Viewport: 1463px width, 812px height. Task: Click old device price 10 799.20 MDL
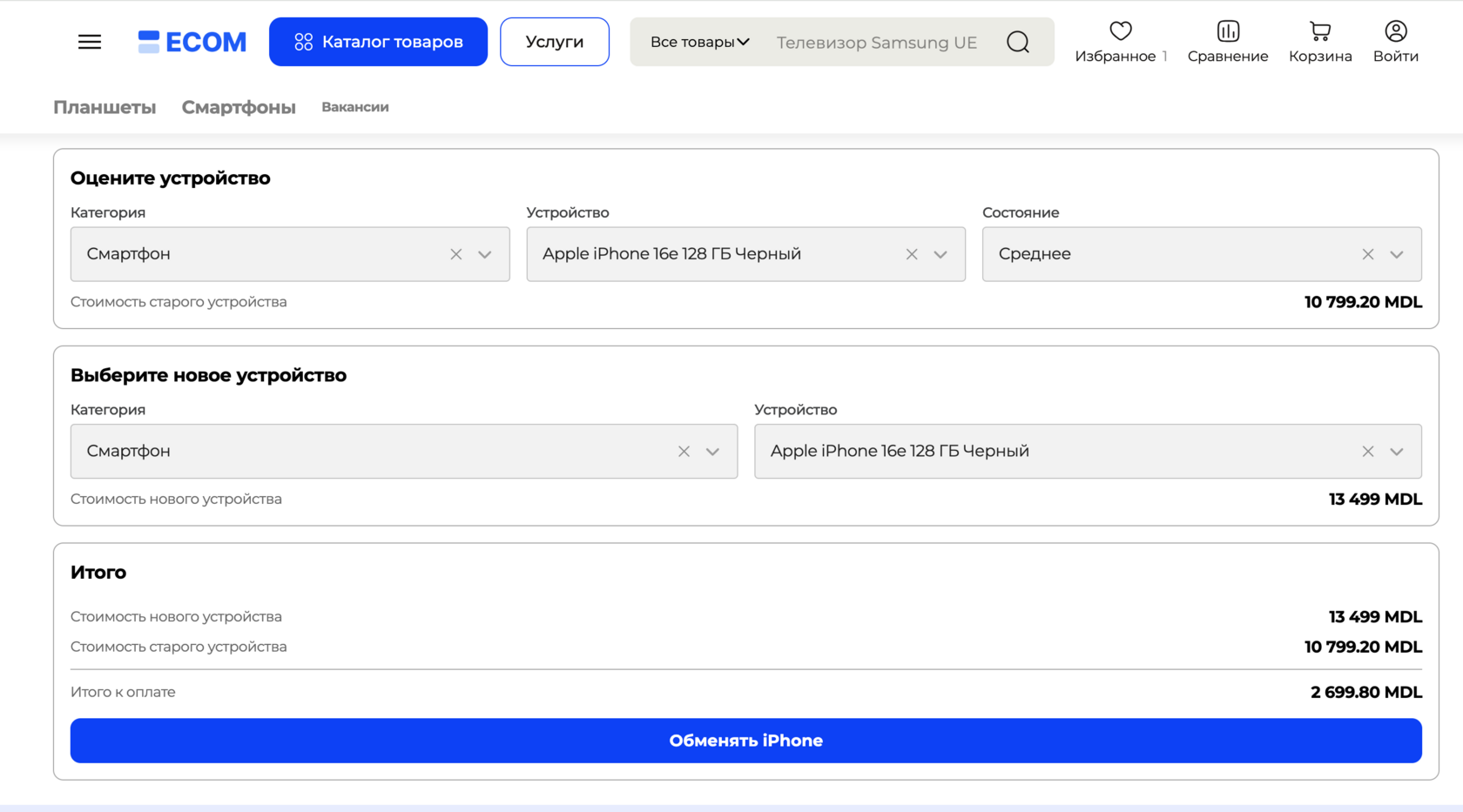1363,302
